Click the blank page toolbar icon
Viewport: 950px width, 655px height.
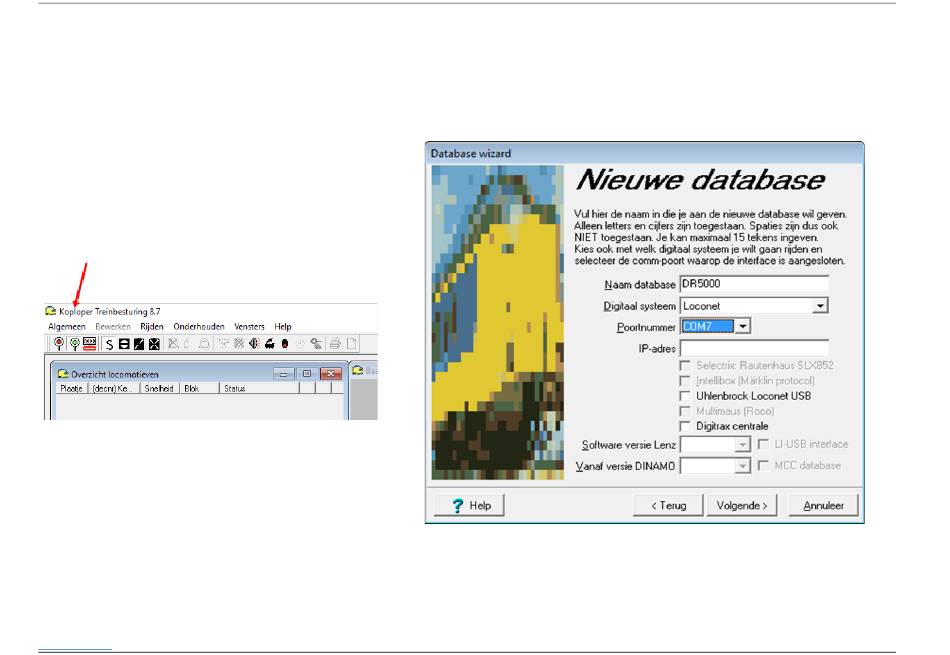coord(351,344)
